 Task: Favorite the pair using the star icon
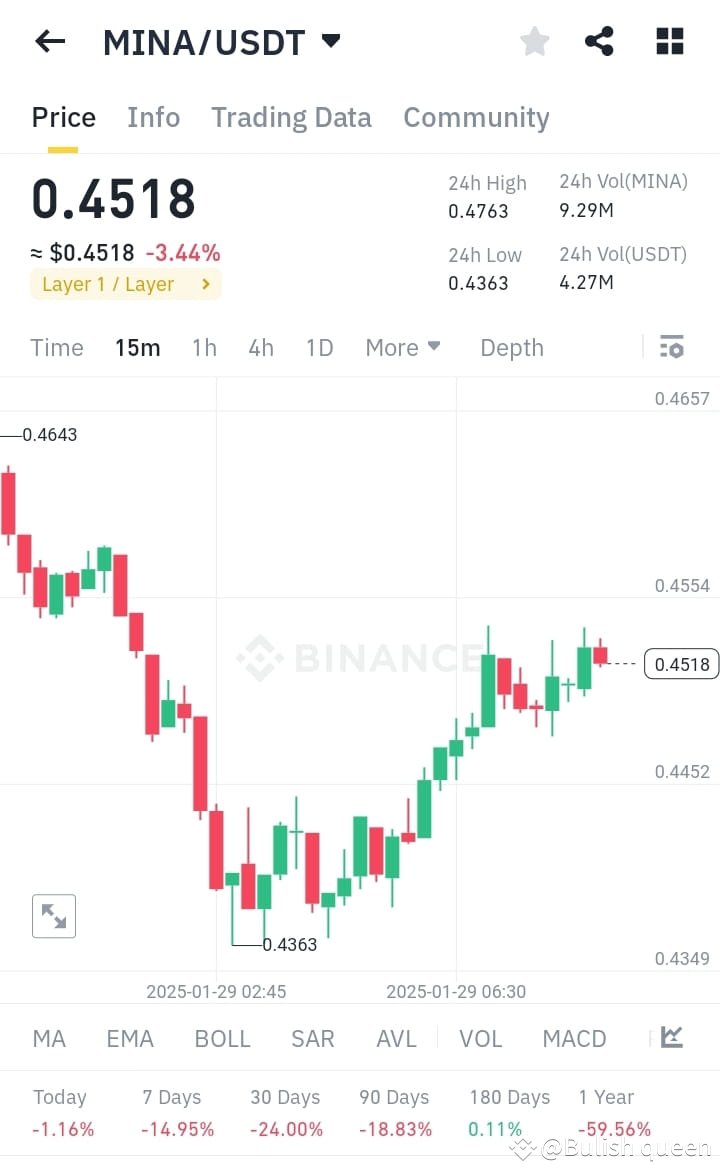click(534, 41)
